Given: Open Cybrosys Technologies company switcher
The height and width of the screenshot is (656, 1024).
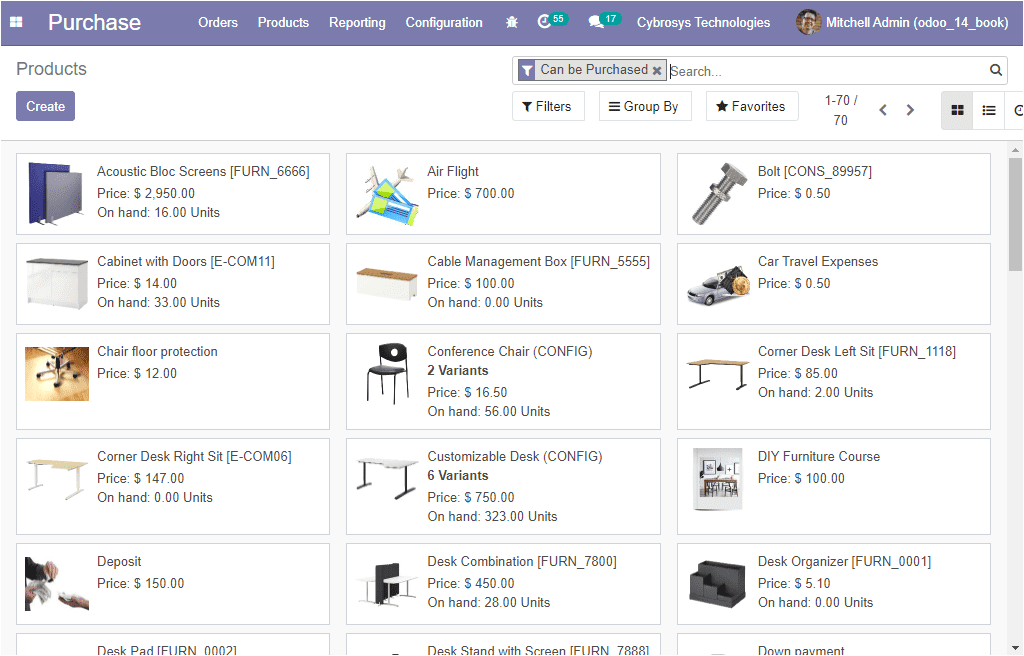Looking at the screenshot, I should point(703,22).
